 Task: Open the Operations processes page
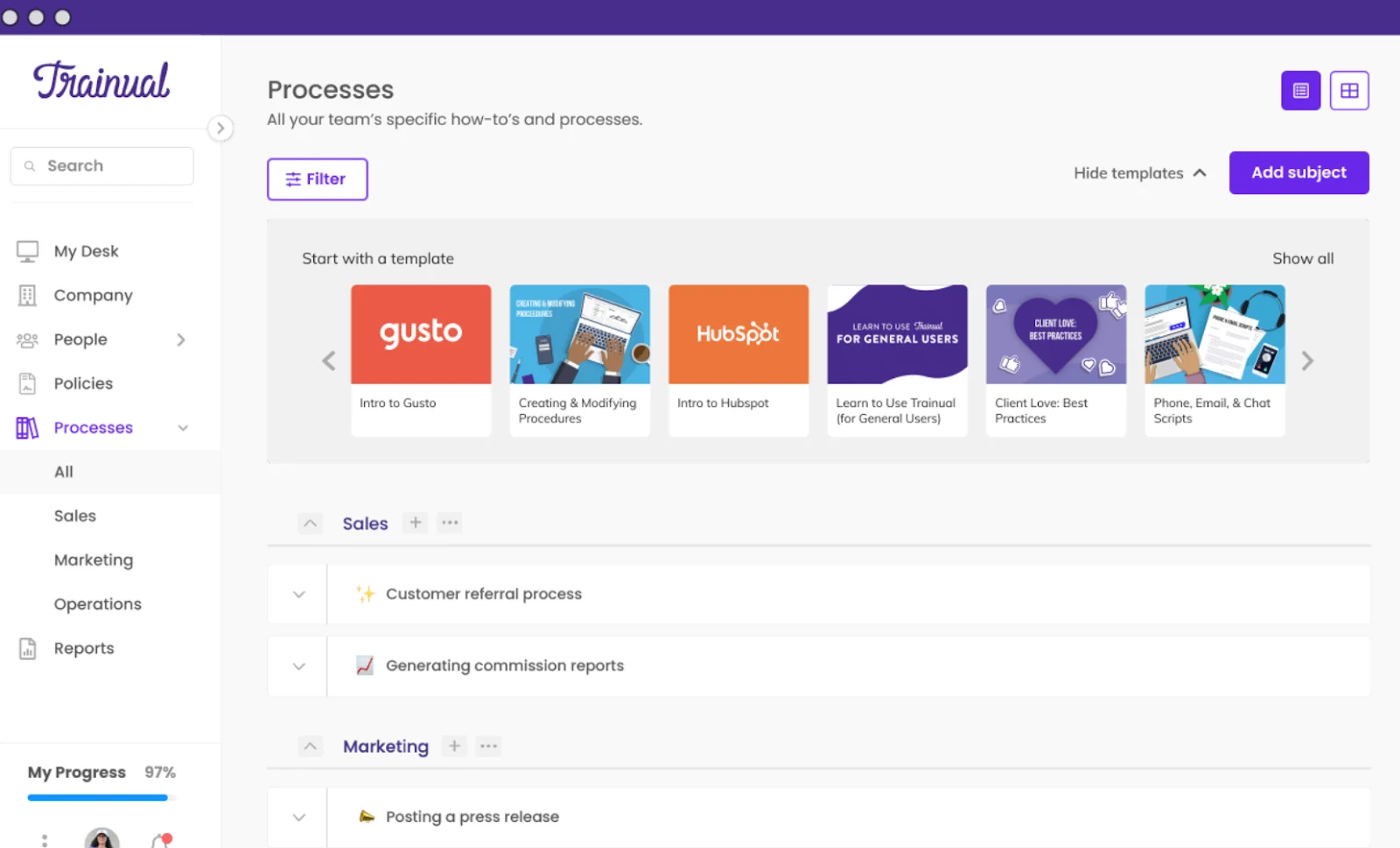[97, 604]
